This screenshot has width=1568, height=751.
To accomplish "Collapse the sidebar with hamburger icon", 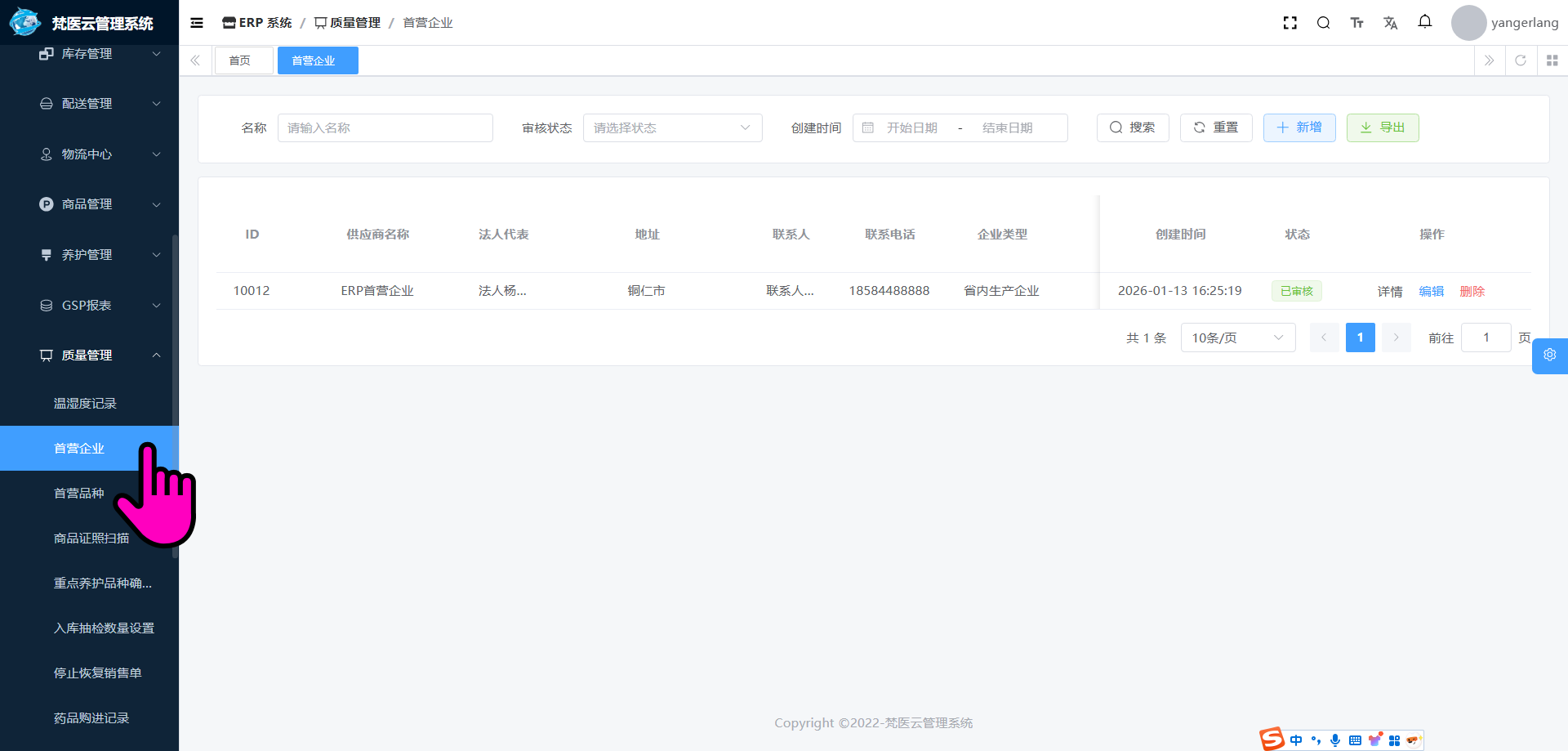I will click(x=197, y=23).
